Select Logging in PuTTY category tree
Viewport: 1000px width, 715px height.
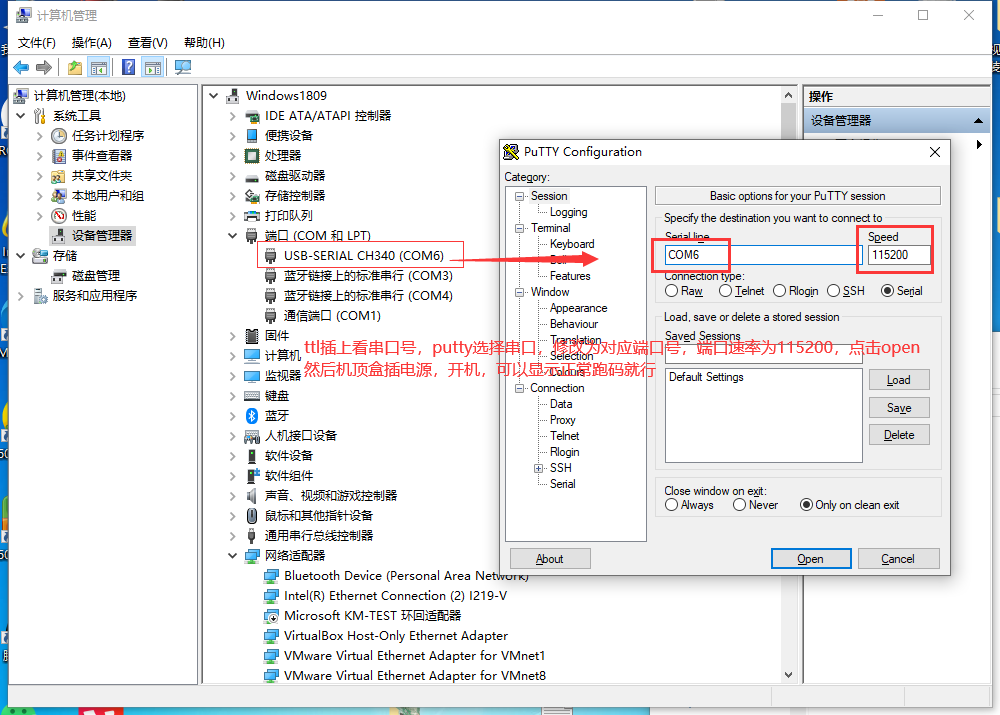pos(568,212)
